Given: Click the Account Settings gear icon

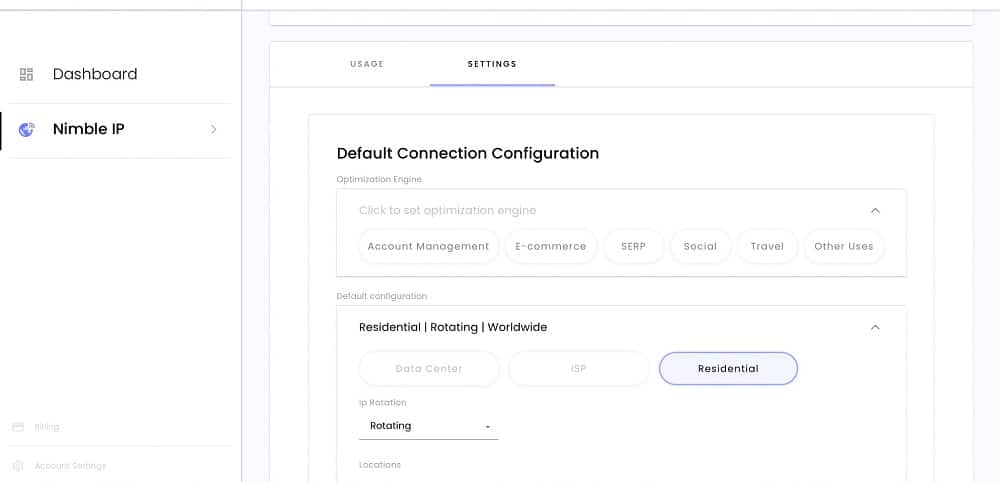Looking at the screenshot, I should pyautogui.click(x=18, y=466).
